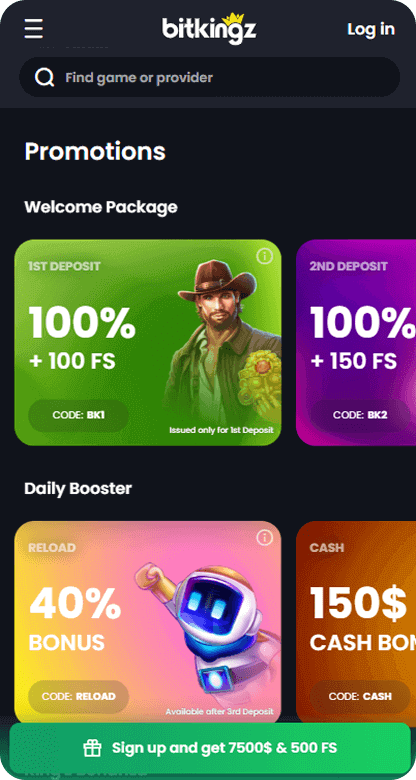This screenshot has height=780, width=416.
Task: Click the gift icon in signup banner
Action: [92, 747]
